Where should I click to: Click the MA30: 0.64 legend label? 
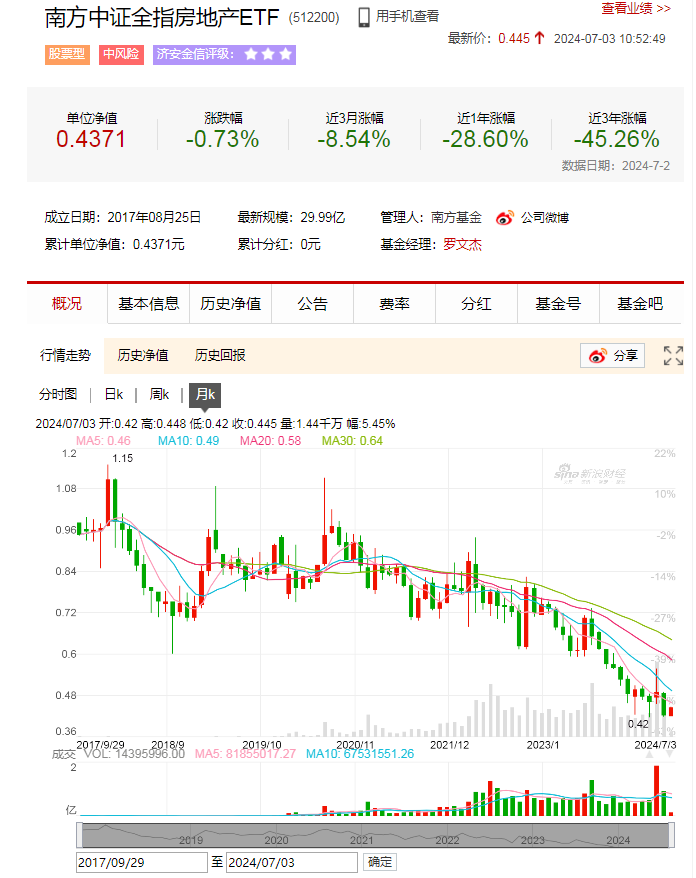(352, 441)
